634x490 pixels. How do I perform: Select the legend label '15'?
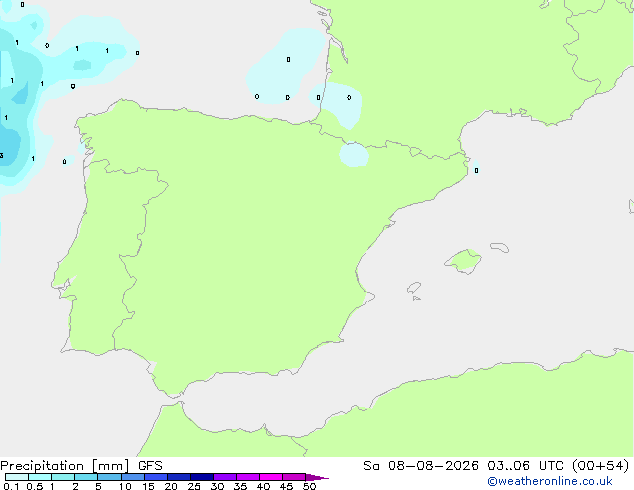[x=148, y=486]
